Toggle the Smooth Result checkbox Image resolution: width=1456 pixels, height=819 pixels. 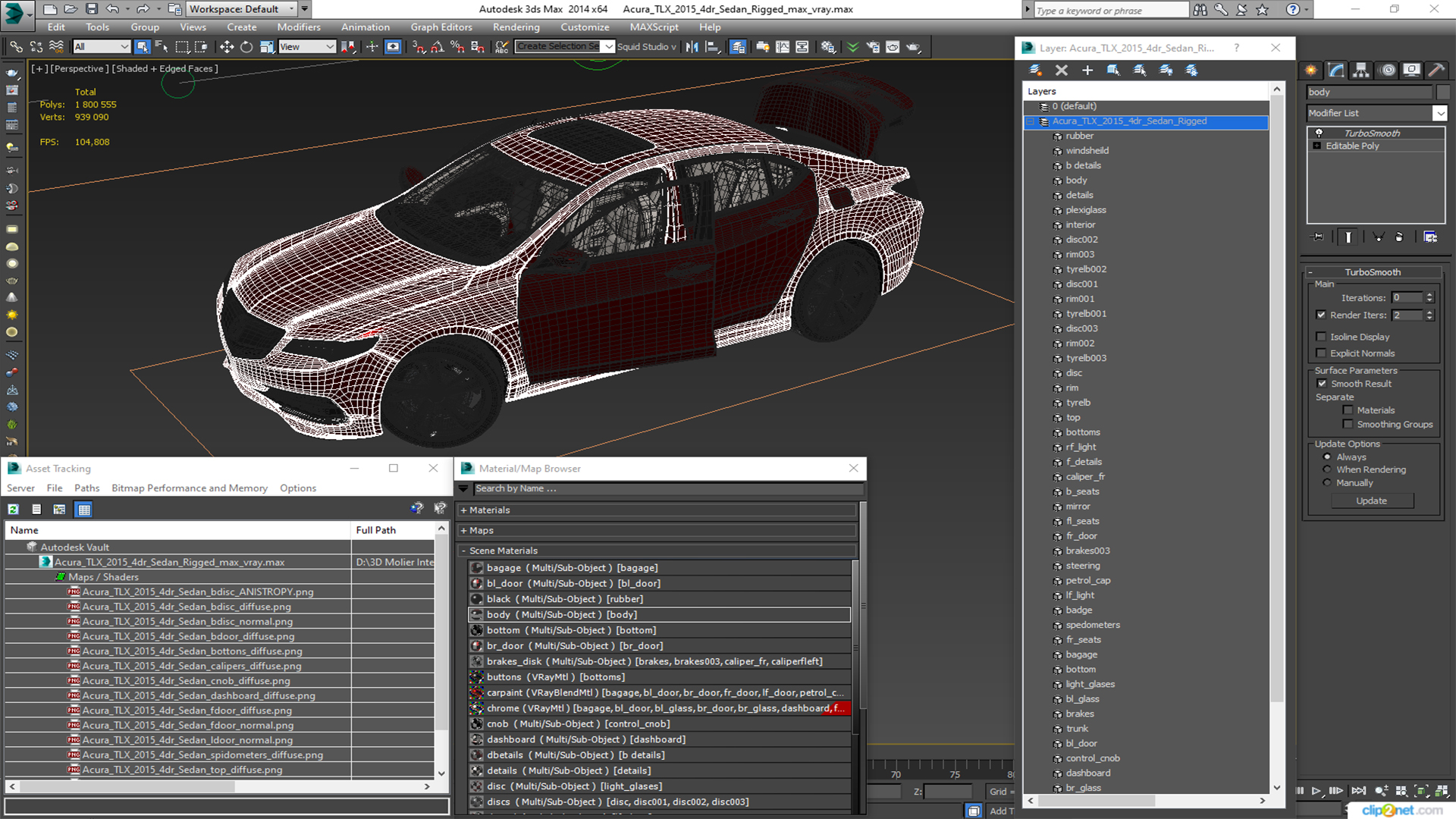[x=1322, y=384]
